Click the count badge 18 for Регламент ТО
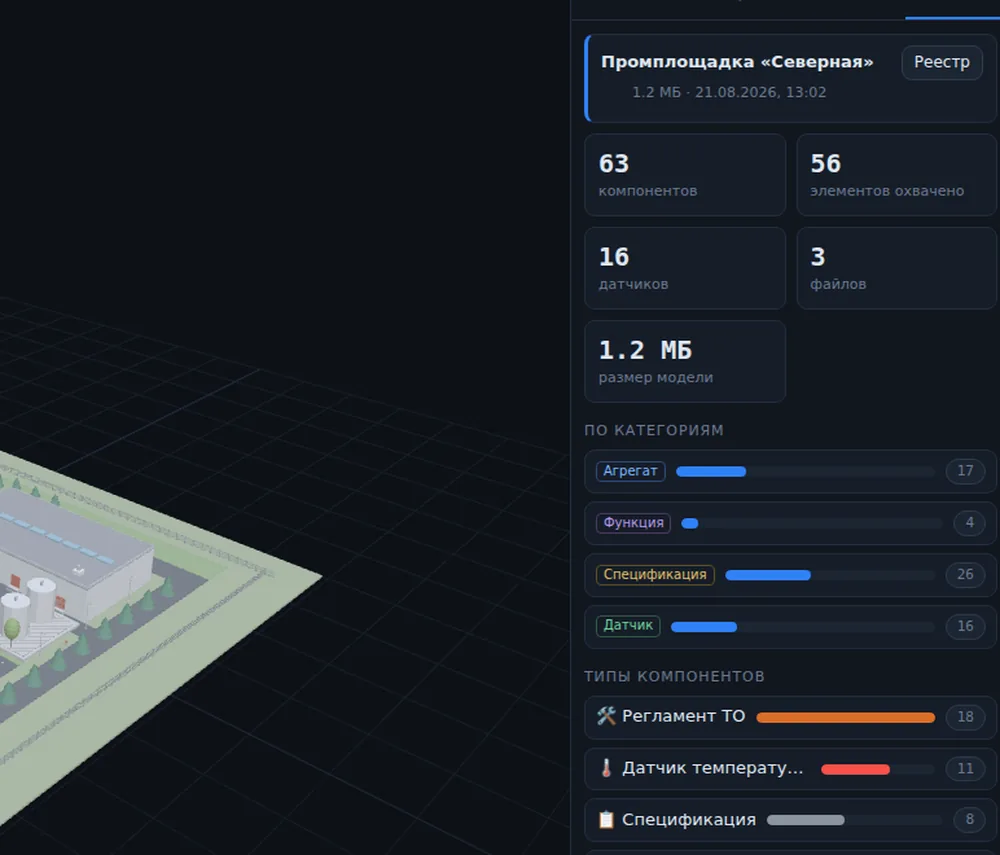1000x855 pixels. tap(965, 717)
